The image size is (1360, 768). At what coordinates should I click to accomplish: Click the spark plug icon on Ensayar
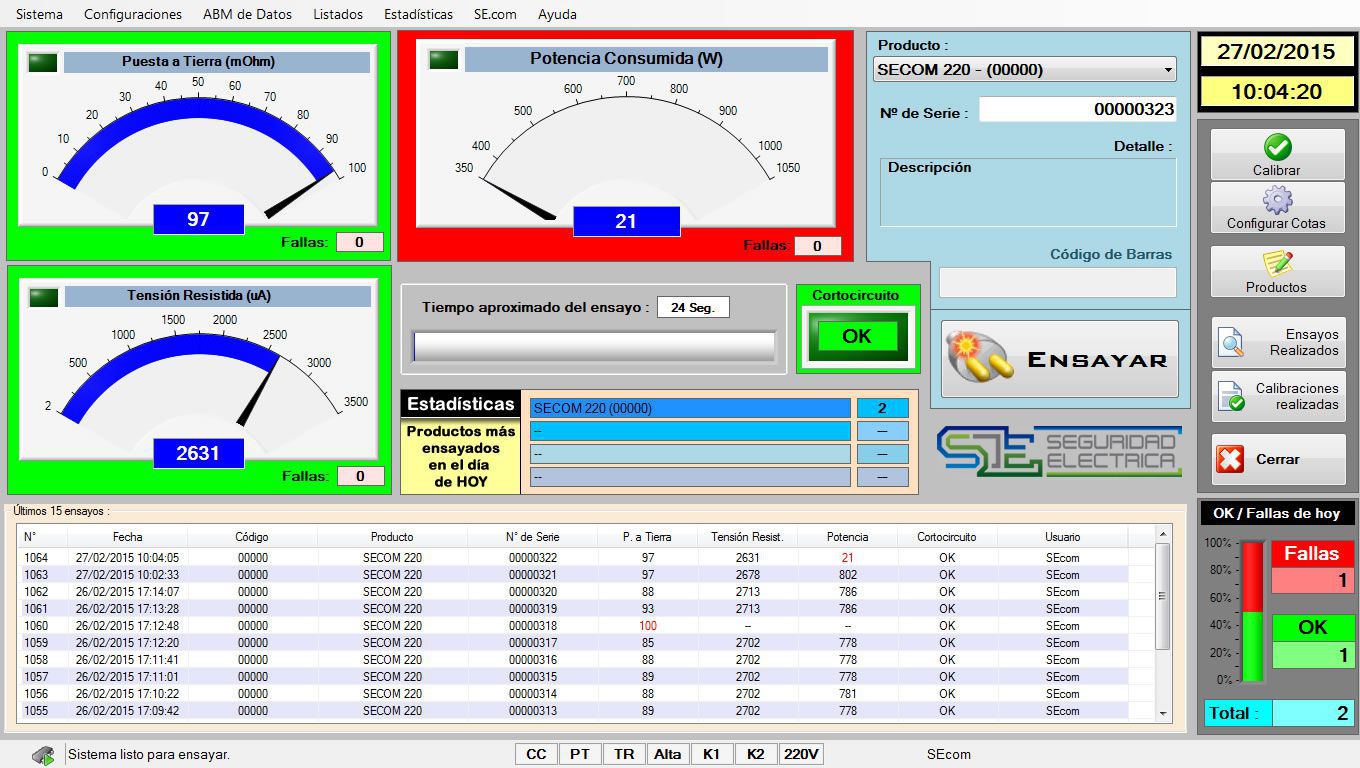point(979,359)
